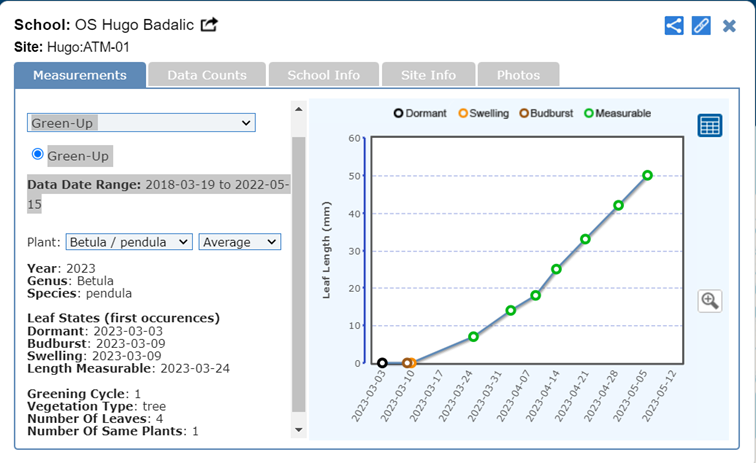Toggle Swelling series in chart legend
Image resolution: width=756 pixels, height=463 pixels.
coord(484,113)
